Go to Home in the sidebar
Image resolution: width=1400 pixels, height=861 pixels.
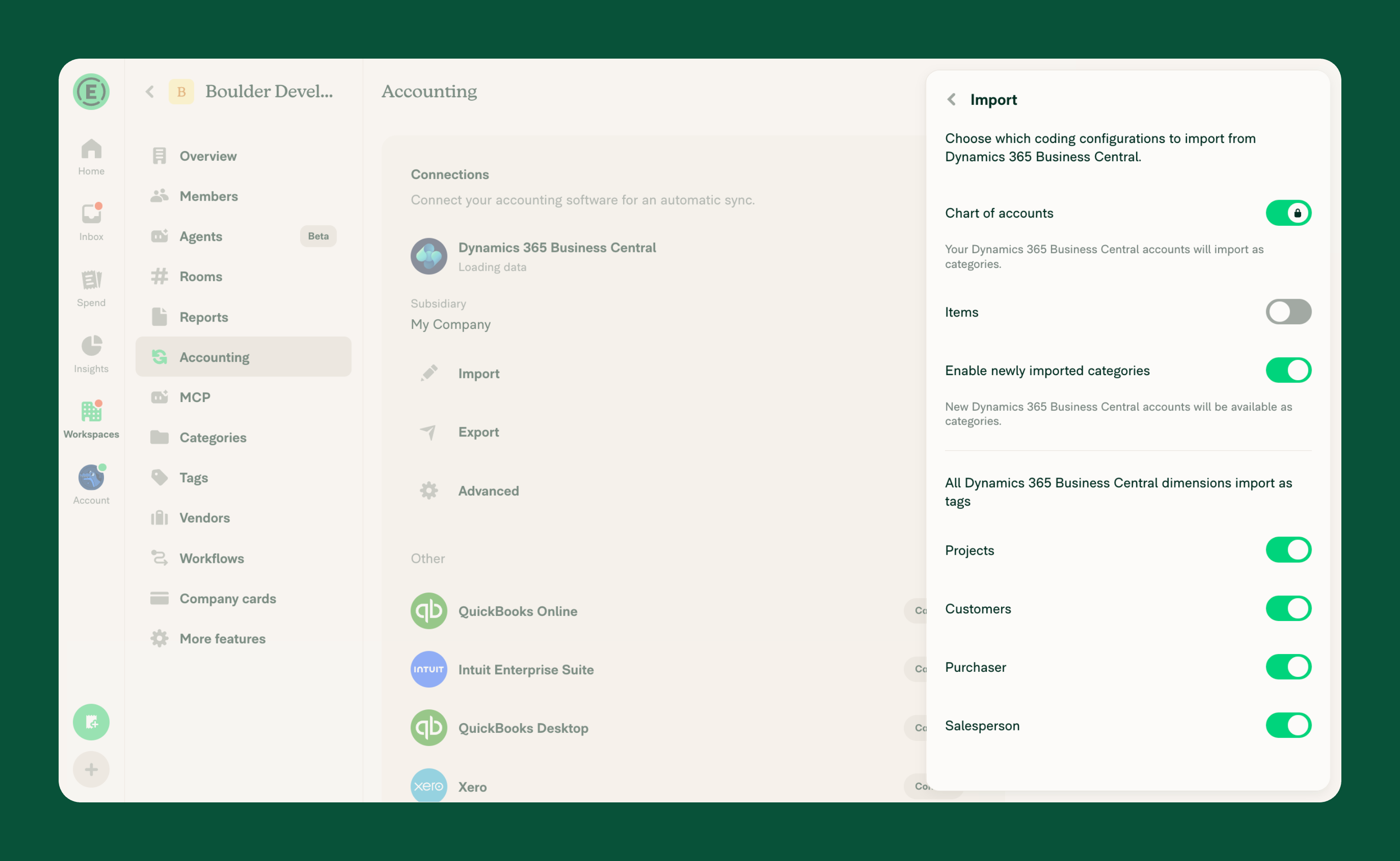[x=91, y=157]
